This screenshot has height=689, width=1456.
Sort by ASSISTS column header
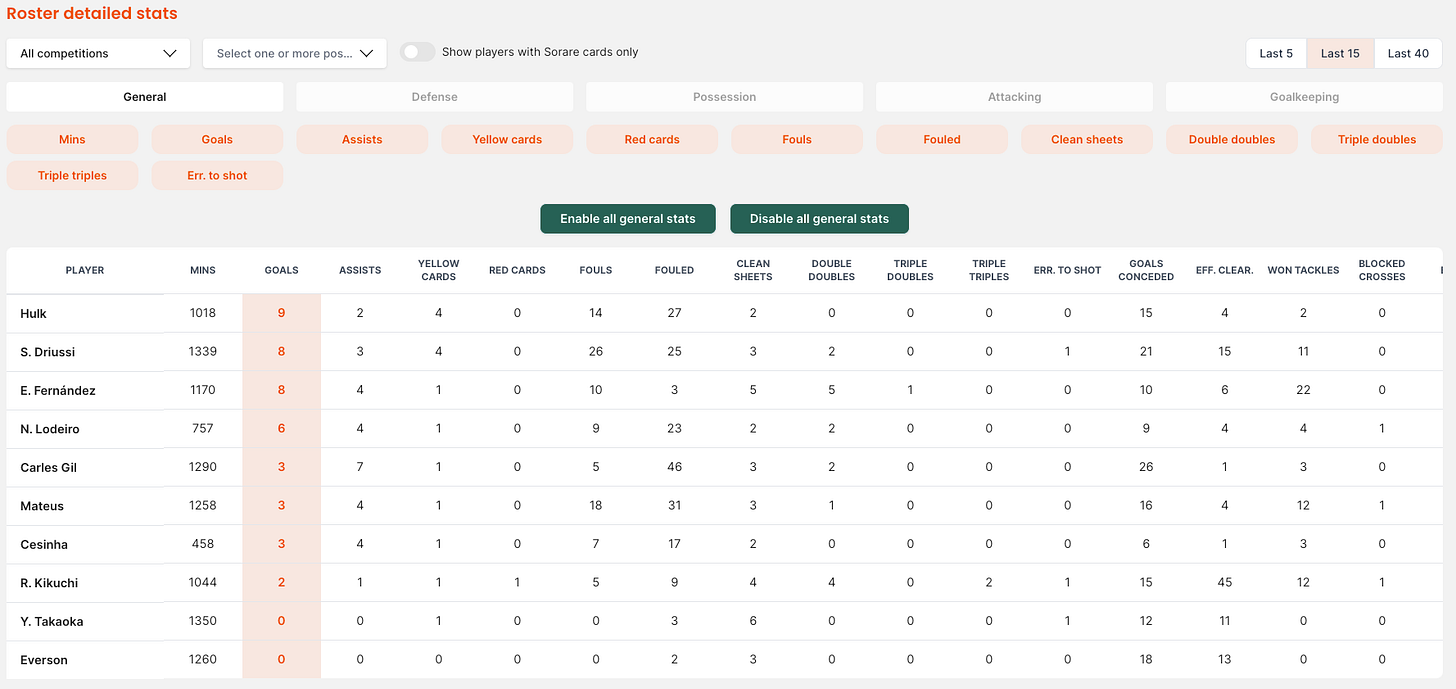click(x=360, y=270)
